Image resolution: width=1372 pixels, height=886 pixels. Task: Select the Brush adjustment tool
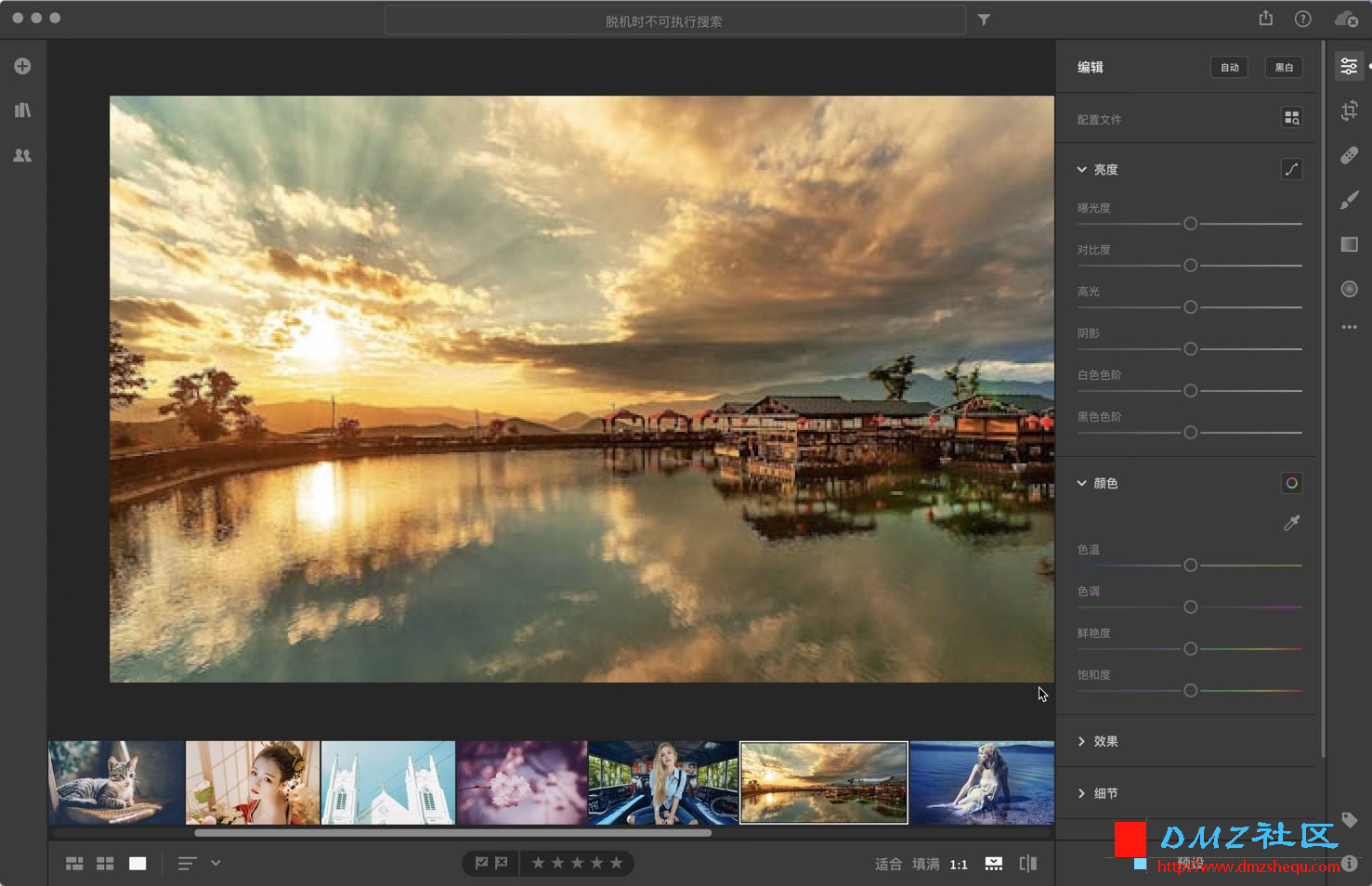tap(1349, 200)
